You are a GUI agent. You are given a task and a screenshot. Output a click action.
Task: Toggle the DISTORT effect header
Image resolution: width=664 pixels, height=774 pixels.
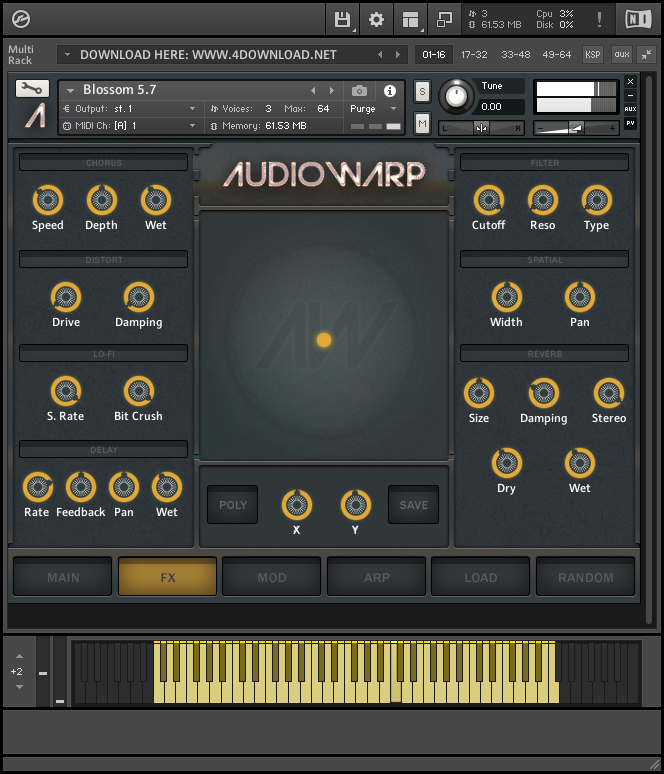[104, 260]
